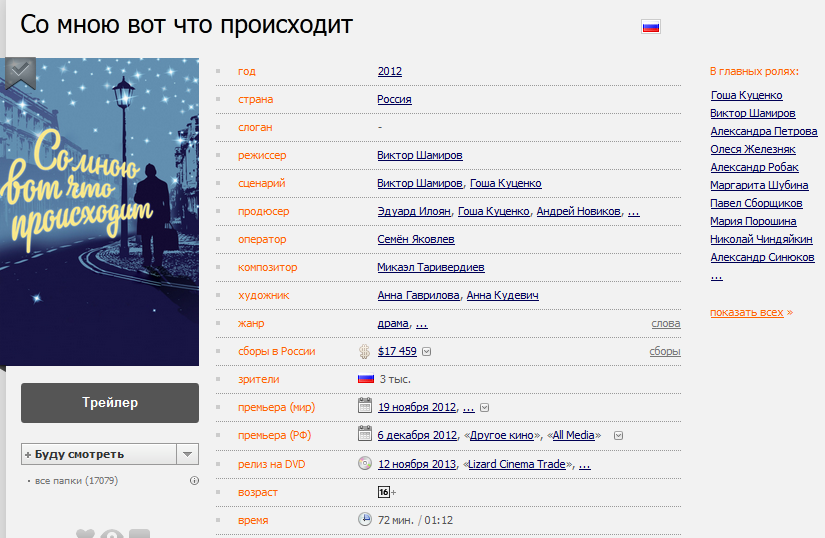The image size is (825, 538).
Task: Open Lizard Cinema Trade link
Action: click(517, 464)
